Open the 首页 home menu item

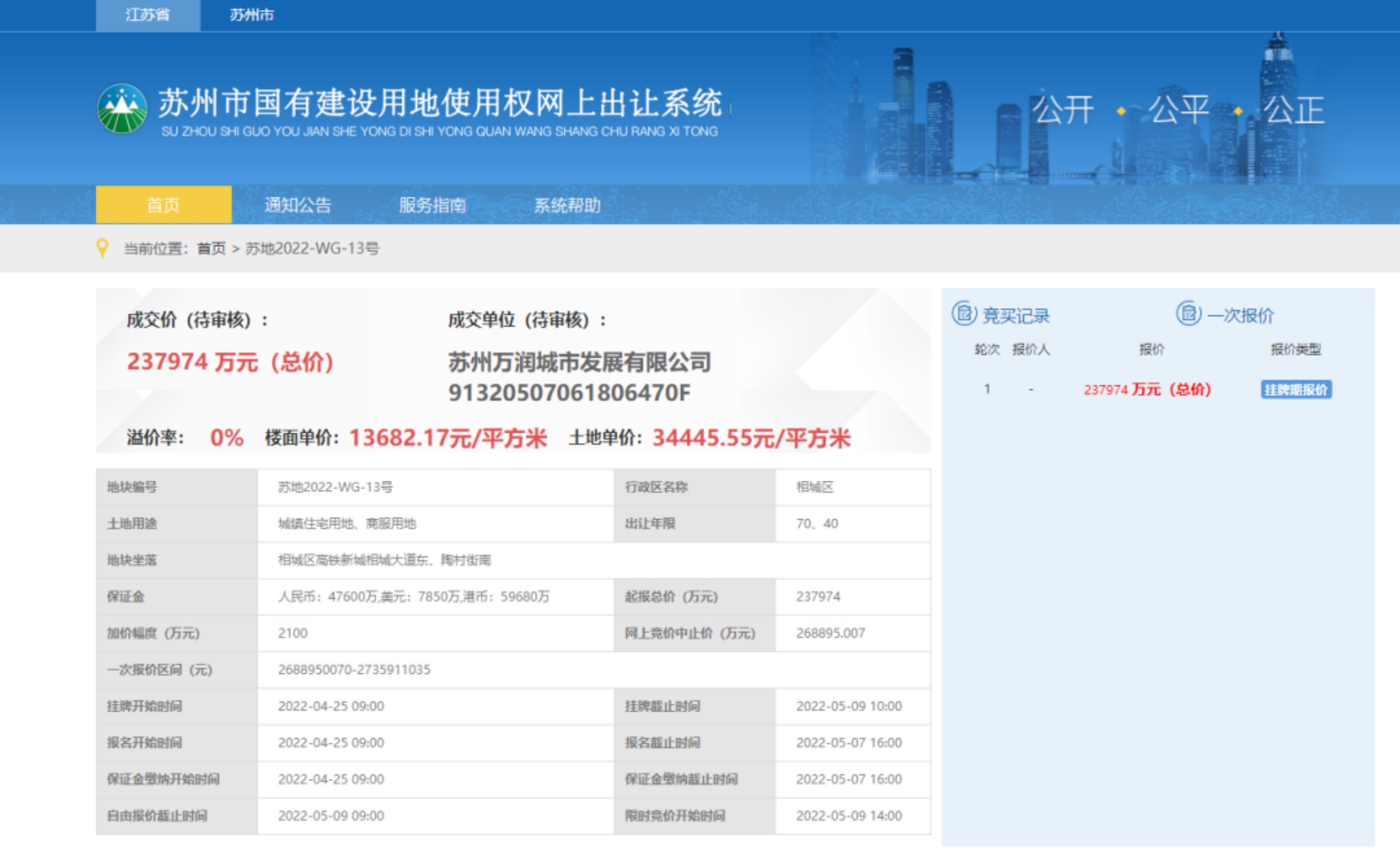(x=163, y=205)
